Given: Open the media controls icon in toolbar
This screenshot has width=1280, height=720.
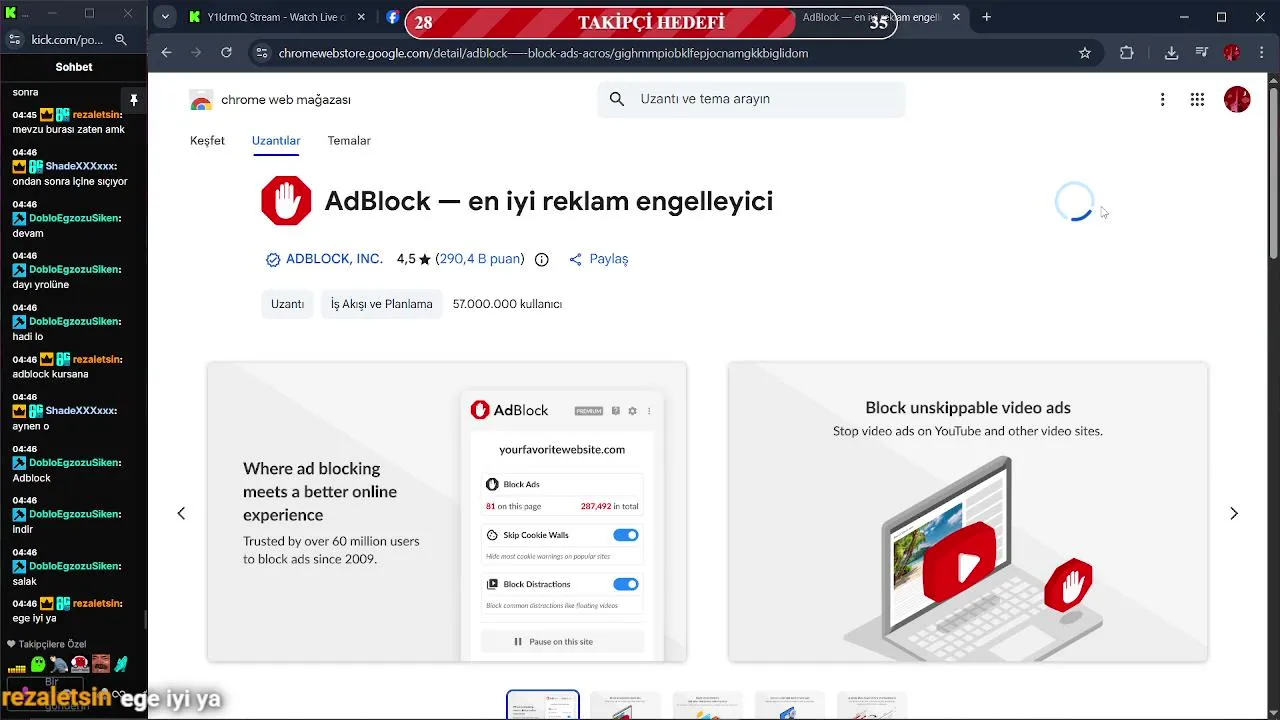Looking at the screenshot, I should [x=1202, y=53].
